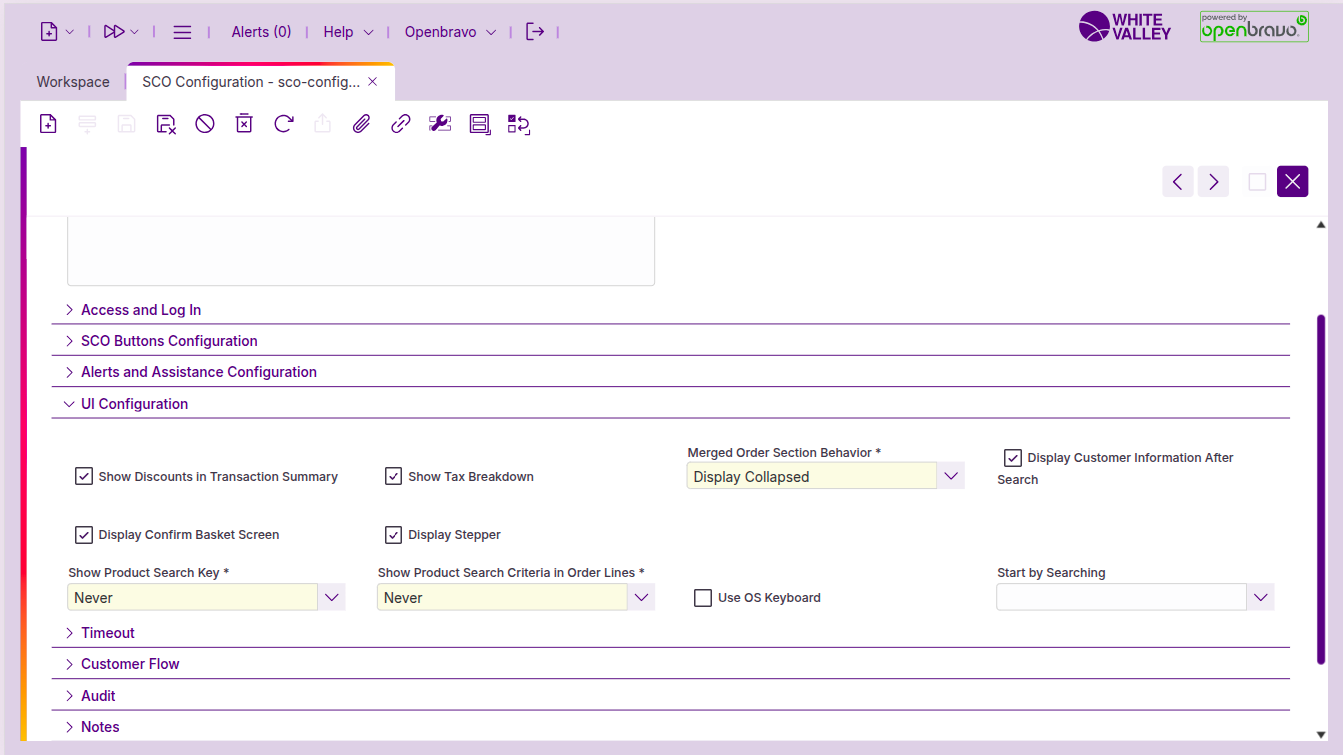
Task: Click the new record toolbar icon
Action: 48,124
